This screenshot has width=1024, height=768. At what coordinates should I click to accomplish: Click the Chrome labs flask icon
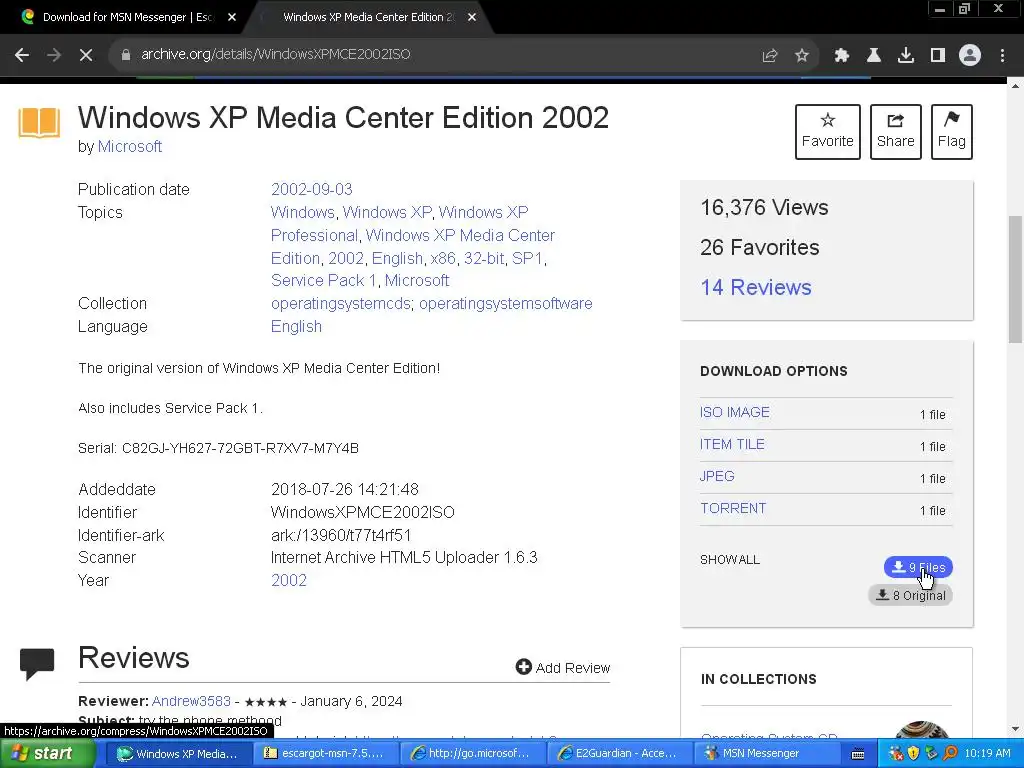point(874,56)
